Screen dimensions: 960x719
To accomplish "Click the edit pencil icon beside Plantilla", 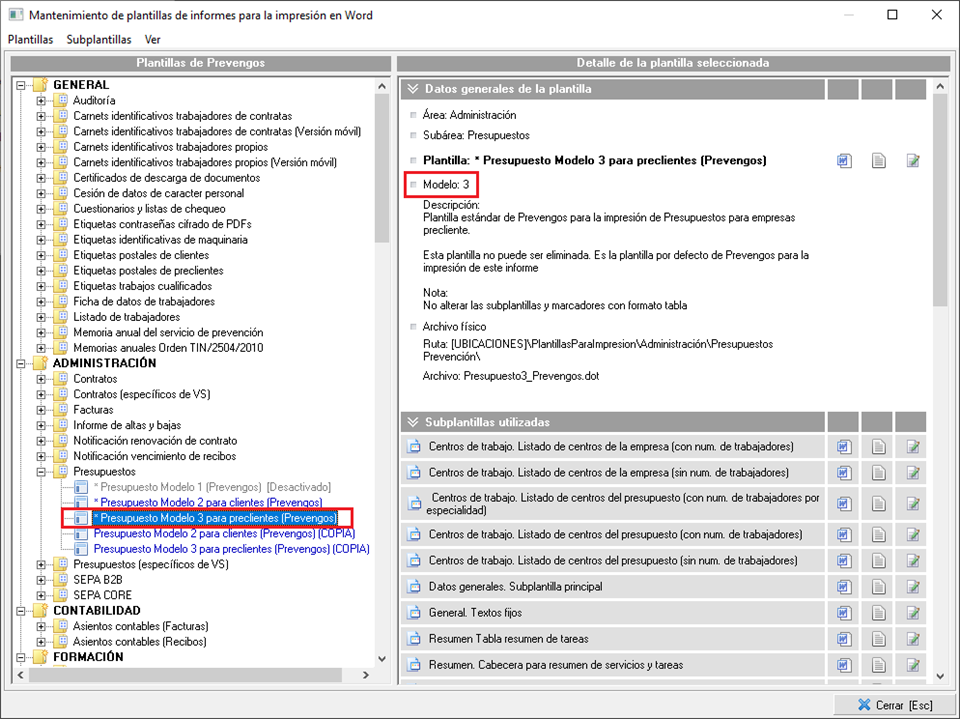I will click(912, 161).
